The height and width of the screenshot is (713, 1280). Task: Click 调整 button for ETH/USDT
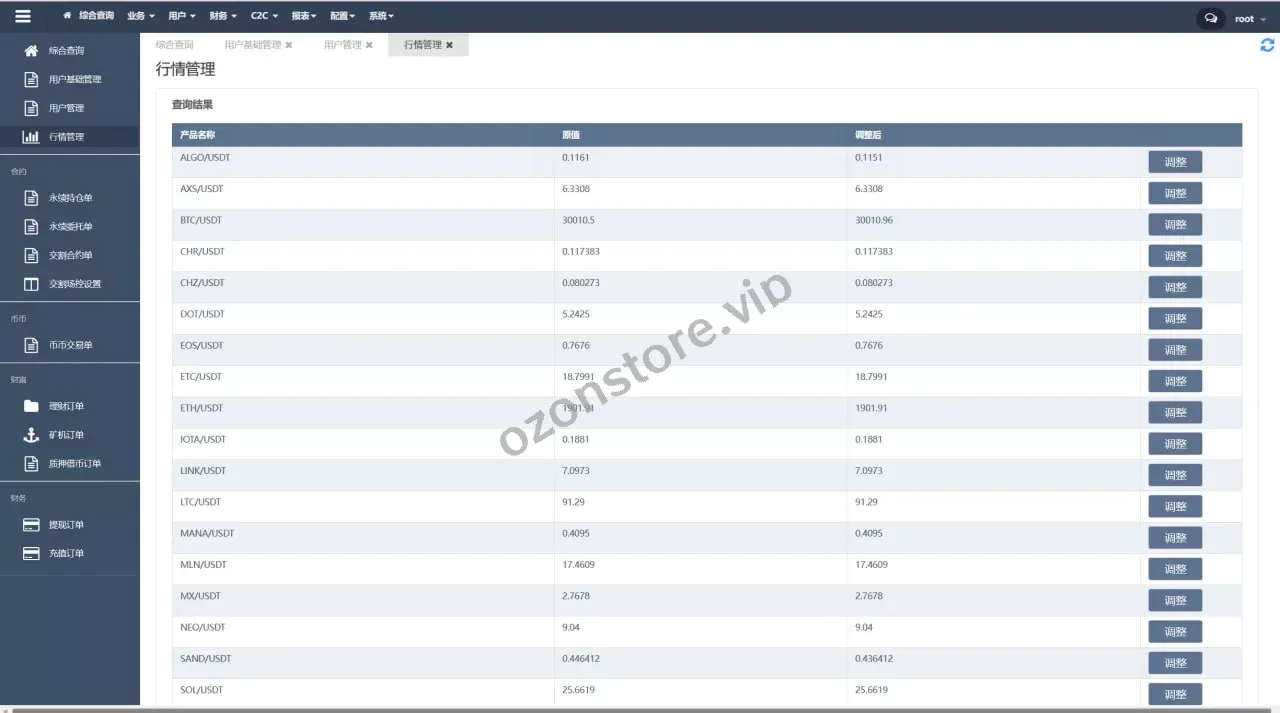1174,413
